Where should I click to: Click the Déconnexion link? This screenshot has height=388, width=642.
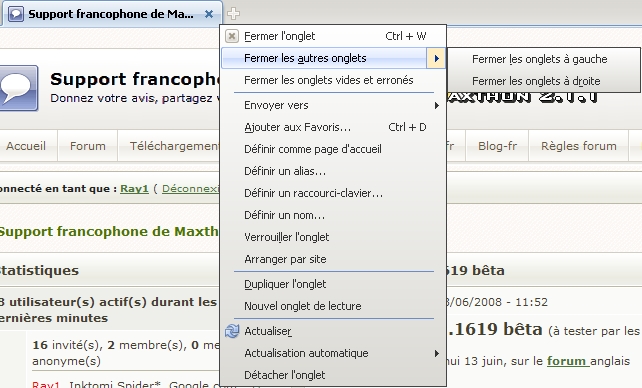(191, 189)
